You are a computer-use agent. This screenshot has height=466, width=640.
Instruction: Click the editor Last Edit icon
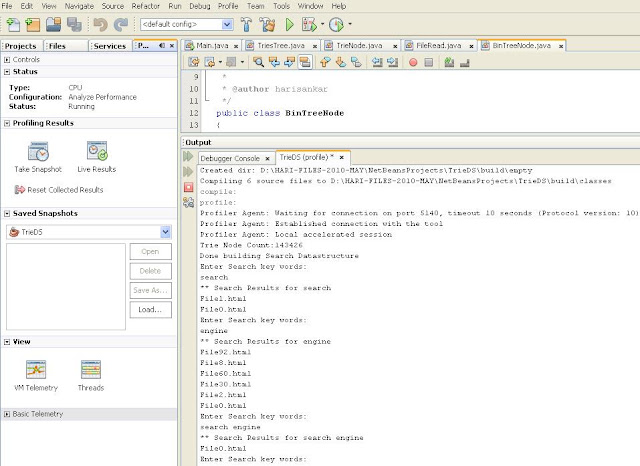193,62
